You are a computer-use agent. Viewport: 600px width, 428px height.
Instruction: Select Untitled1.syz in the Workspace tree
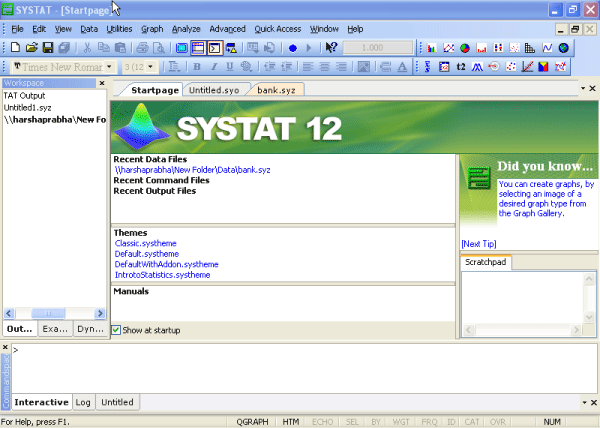tap(27, 108)
